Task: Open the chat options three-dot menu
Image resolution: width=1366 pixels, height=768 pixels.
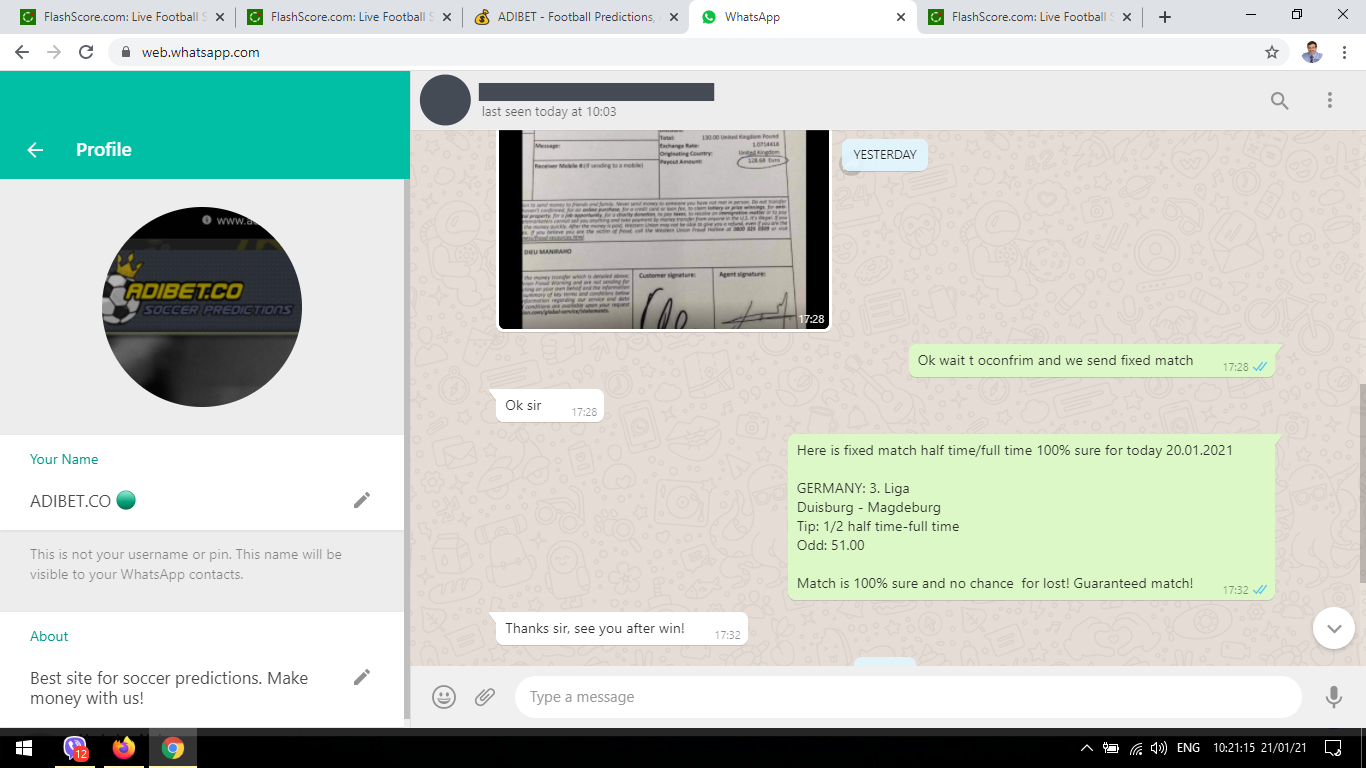Action: pos(1329,100)
